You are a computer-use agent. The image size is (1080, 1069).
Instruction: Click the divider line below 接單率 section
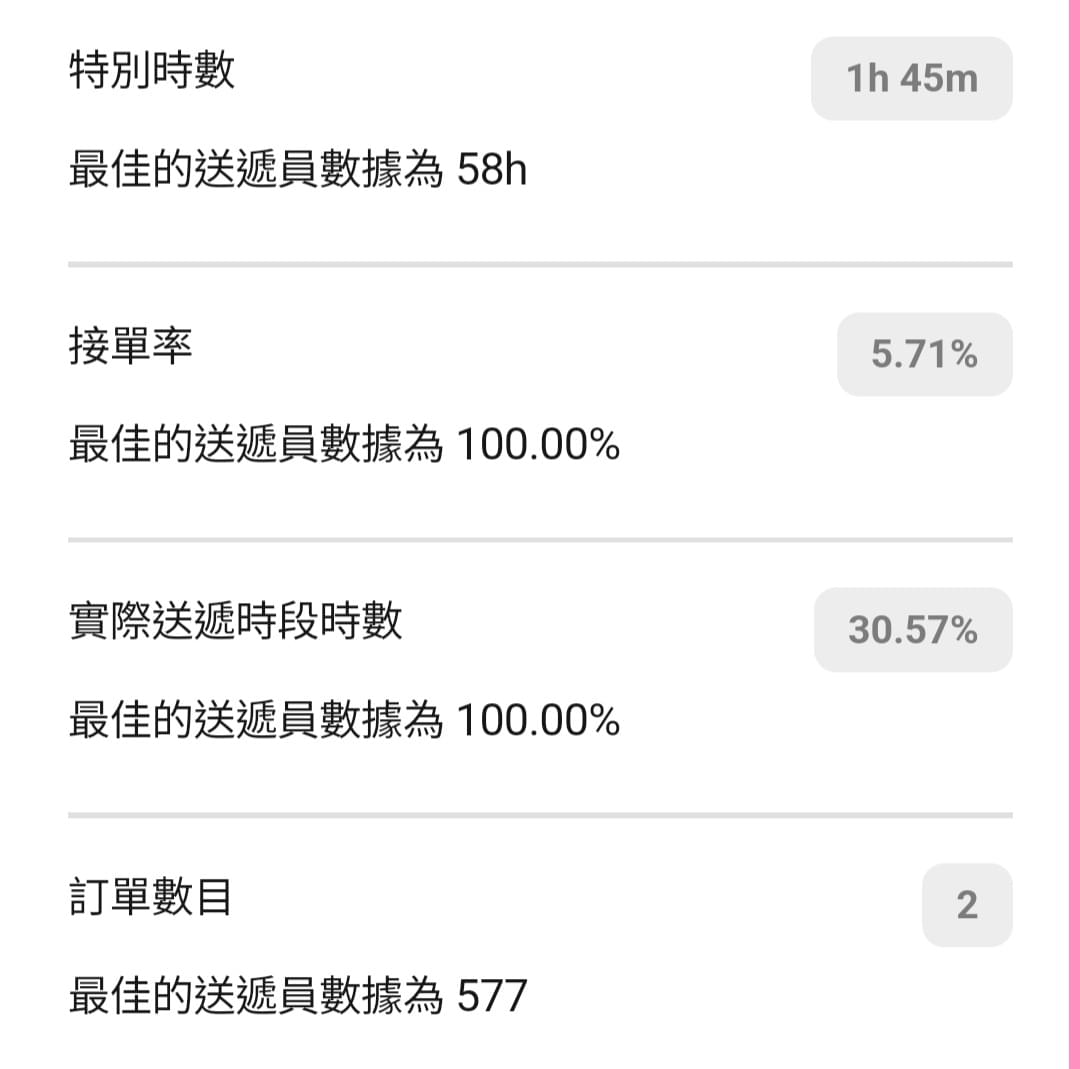(x=540, y=540)
